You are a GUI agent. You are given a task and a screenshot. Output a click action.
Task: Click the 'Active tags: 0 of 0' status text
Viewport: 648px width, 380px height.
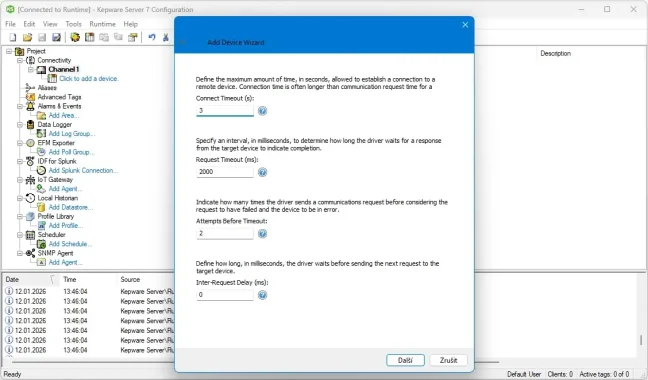[x=604, y=374]
